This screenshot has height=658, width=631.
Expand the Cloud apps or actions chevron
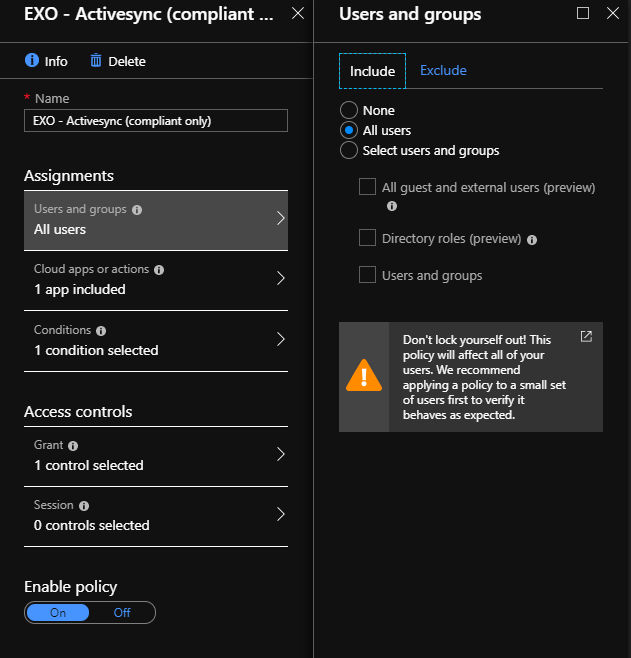[280, 279]
